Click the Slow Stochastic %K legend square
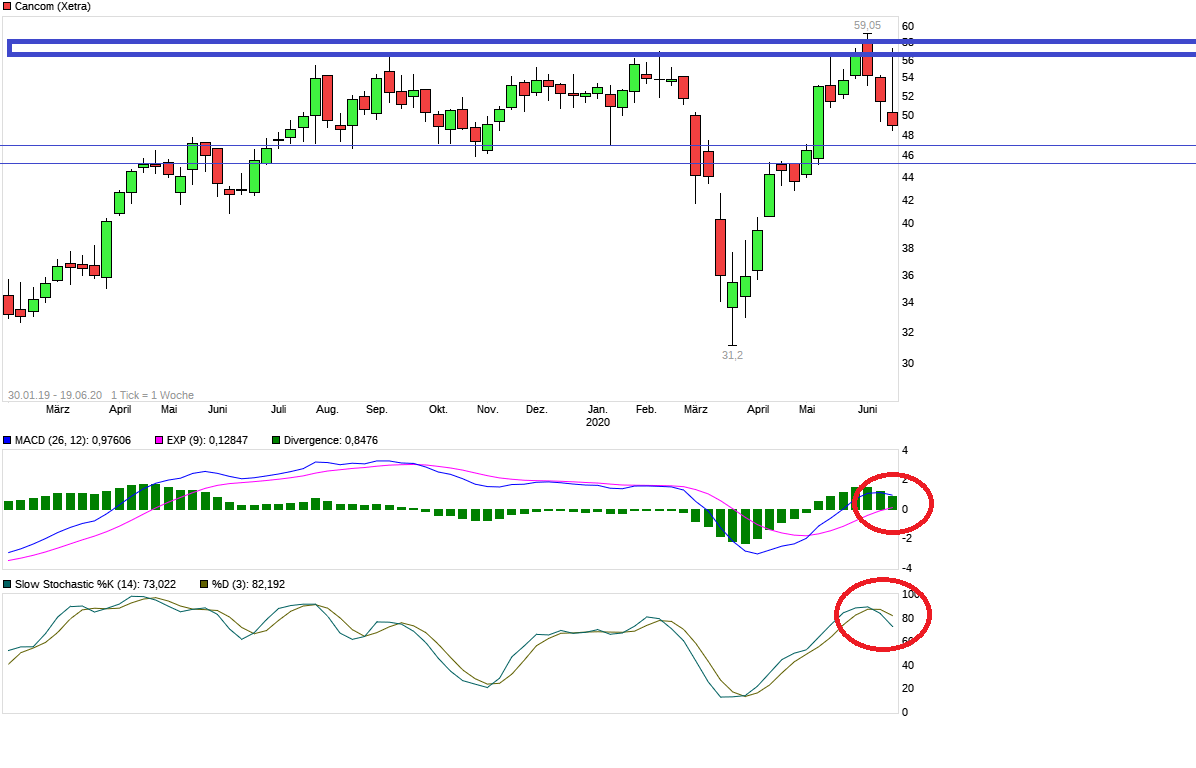1196x768 pixels. point(9,582)
